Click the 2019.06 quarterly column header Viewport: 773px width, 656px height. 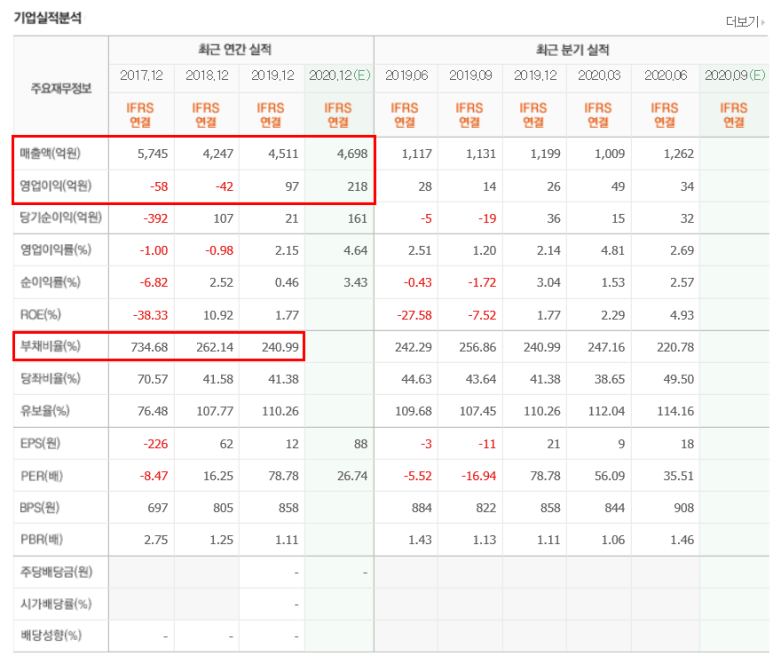point(406,75)
